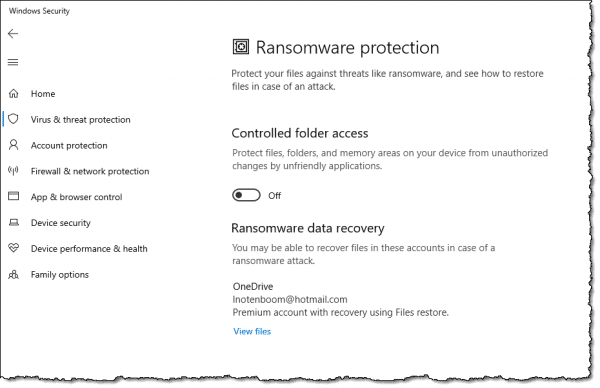The width and height of the screenshot is (600, 388).
Task: Select Virus & threat protection
Action: (x=80, y=120)
